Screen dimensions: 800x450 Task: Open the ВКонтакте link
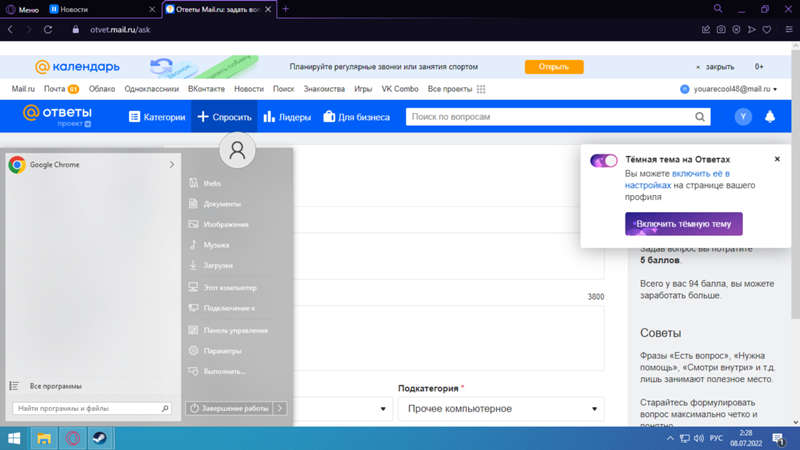pyautogui.click(x=206, y=89)
